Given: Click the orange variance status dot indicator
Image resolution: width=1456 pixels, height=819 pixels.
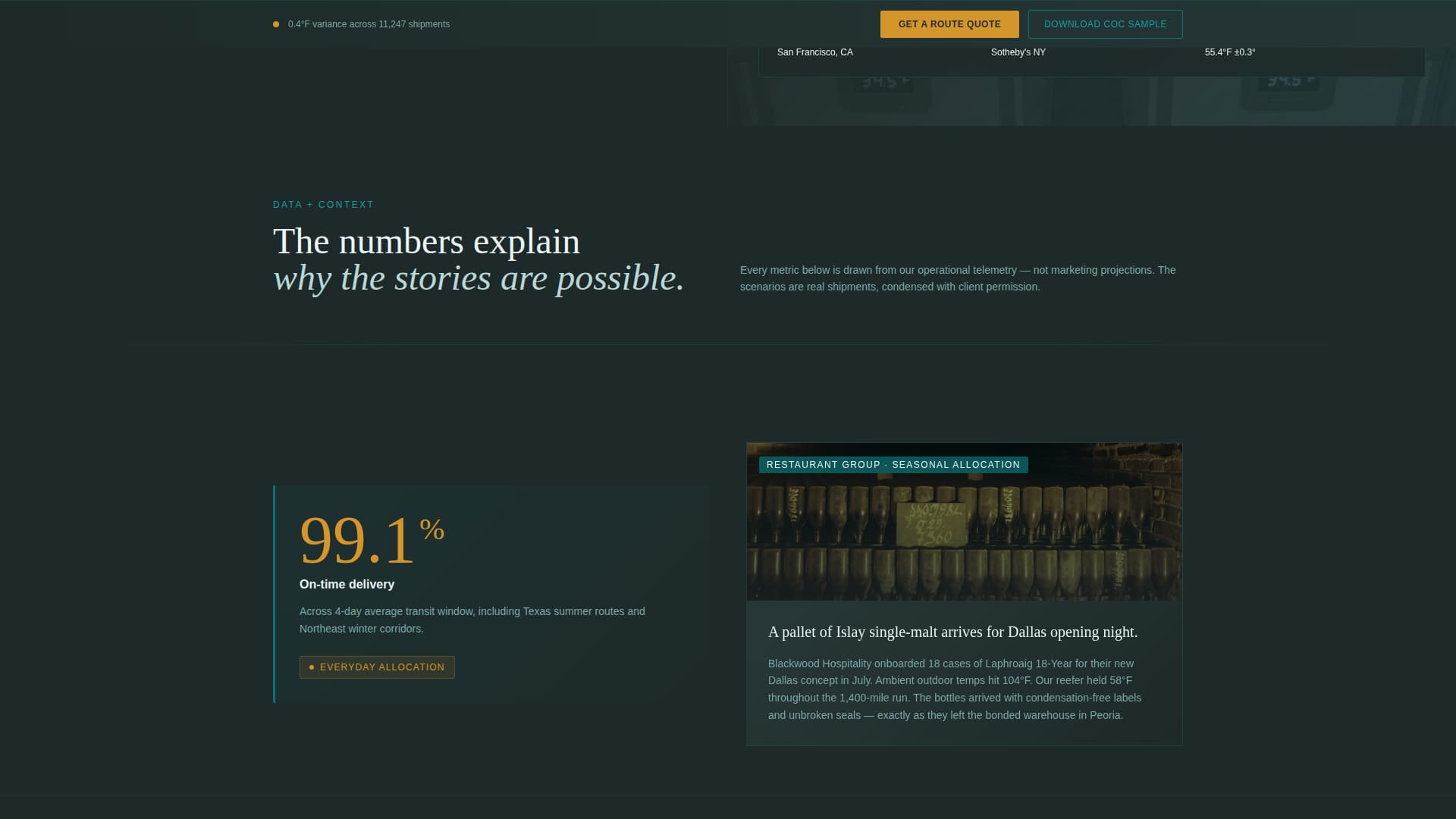Looking at the screenshot, I should [x=275, y=24].
